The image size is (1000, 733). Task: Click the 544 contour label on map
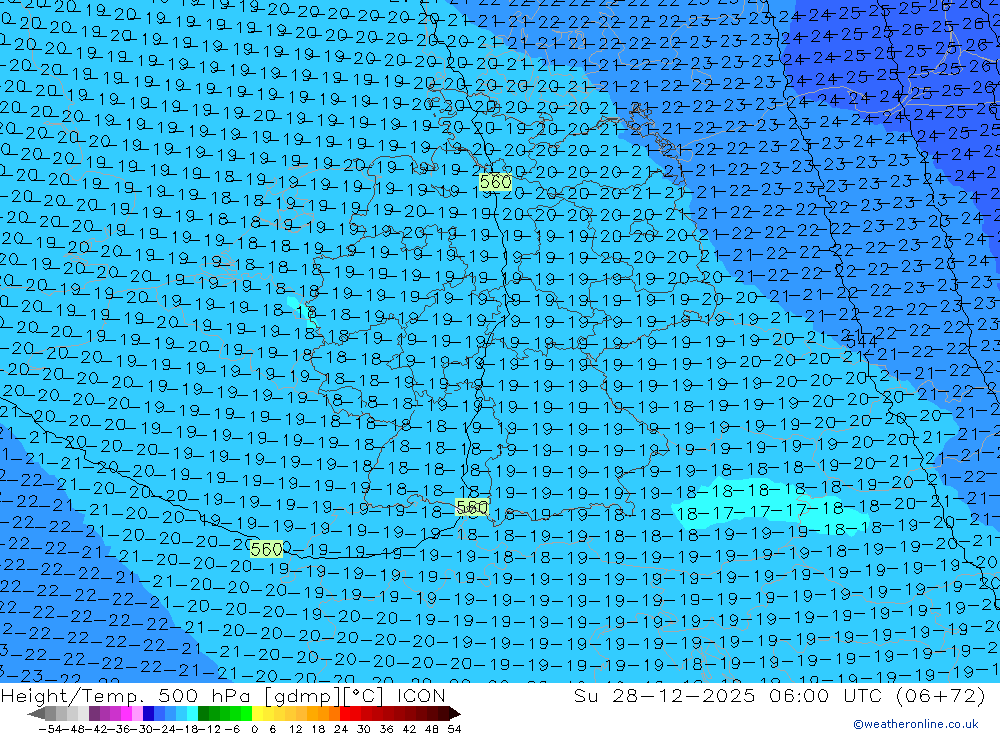(x=862, y=341)
